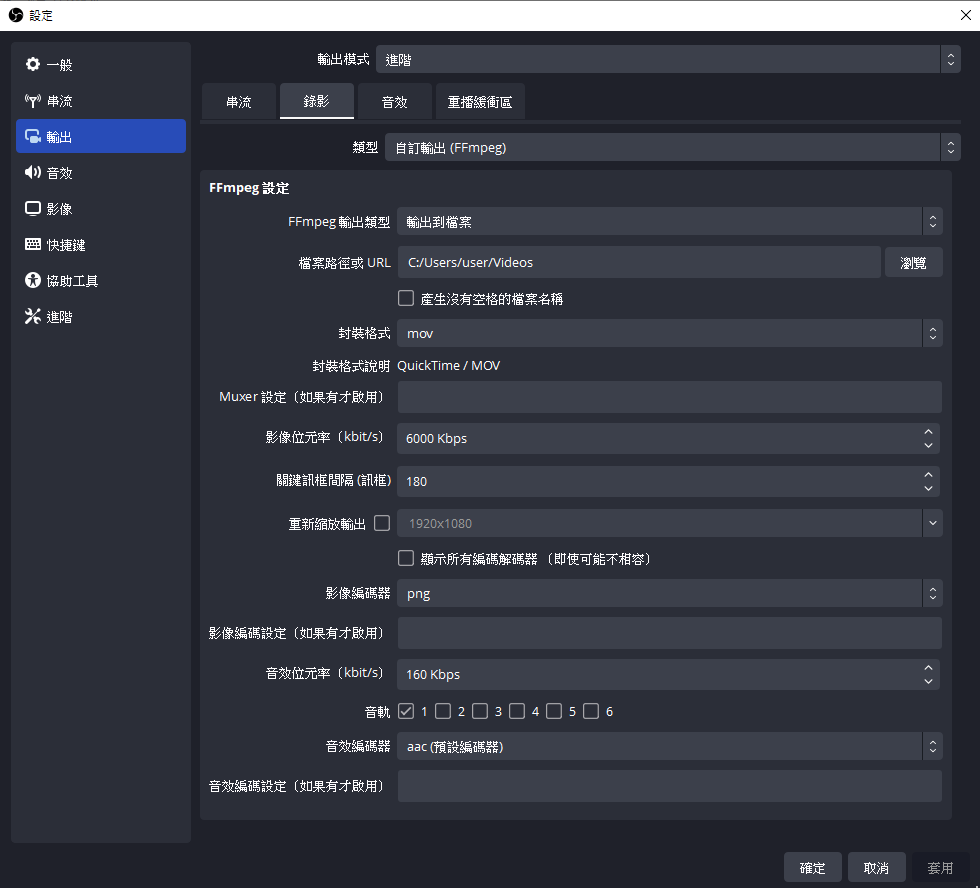Click the 瀏覽 browse button

[x=913, y=262]
